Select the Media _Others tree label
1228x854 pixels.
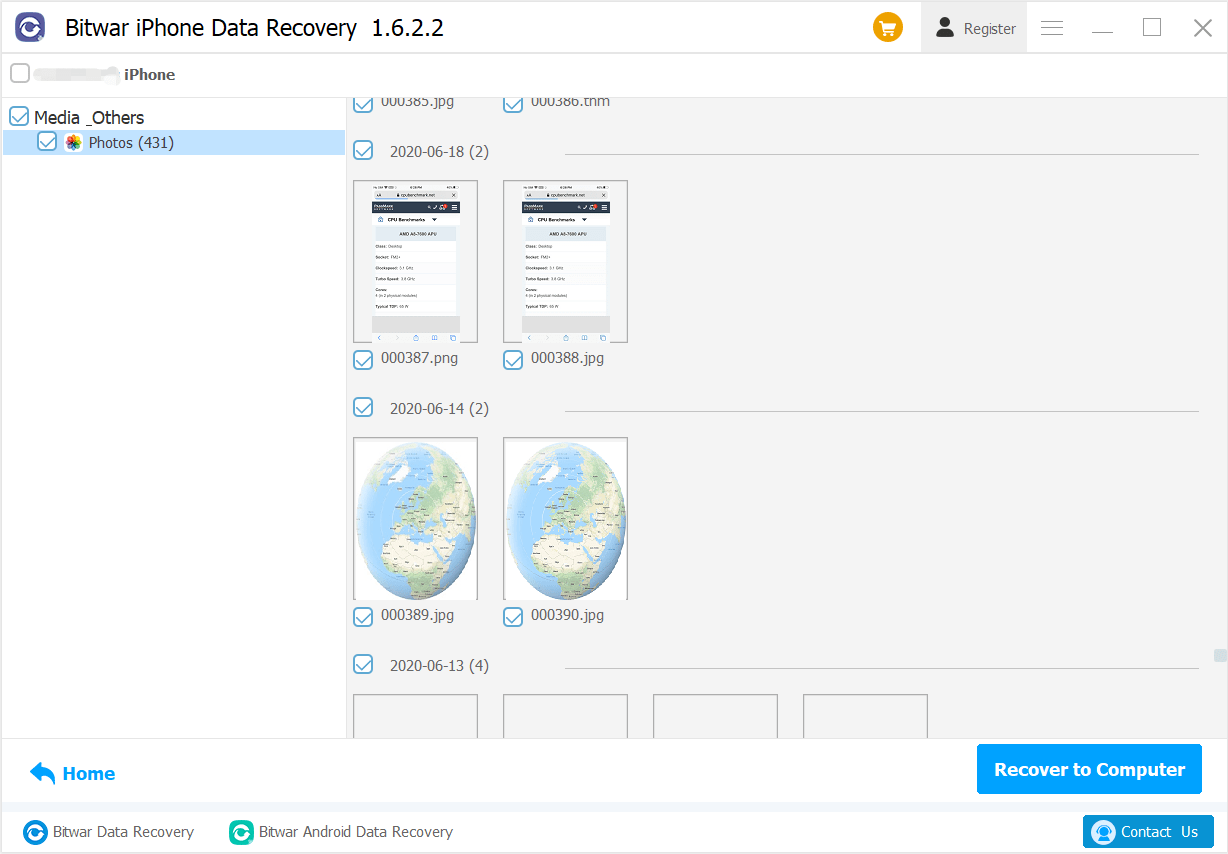point(89,117)
